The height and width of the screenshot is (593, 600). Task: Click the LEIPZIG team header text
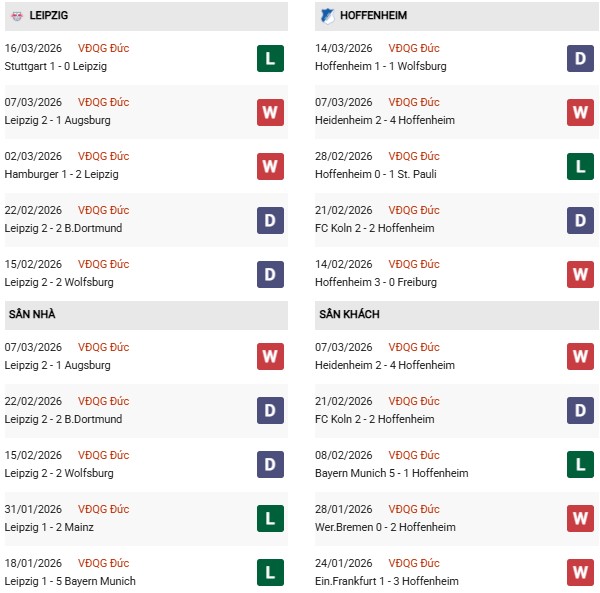coord(50,16)
